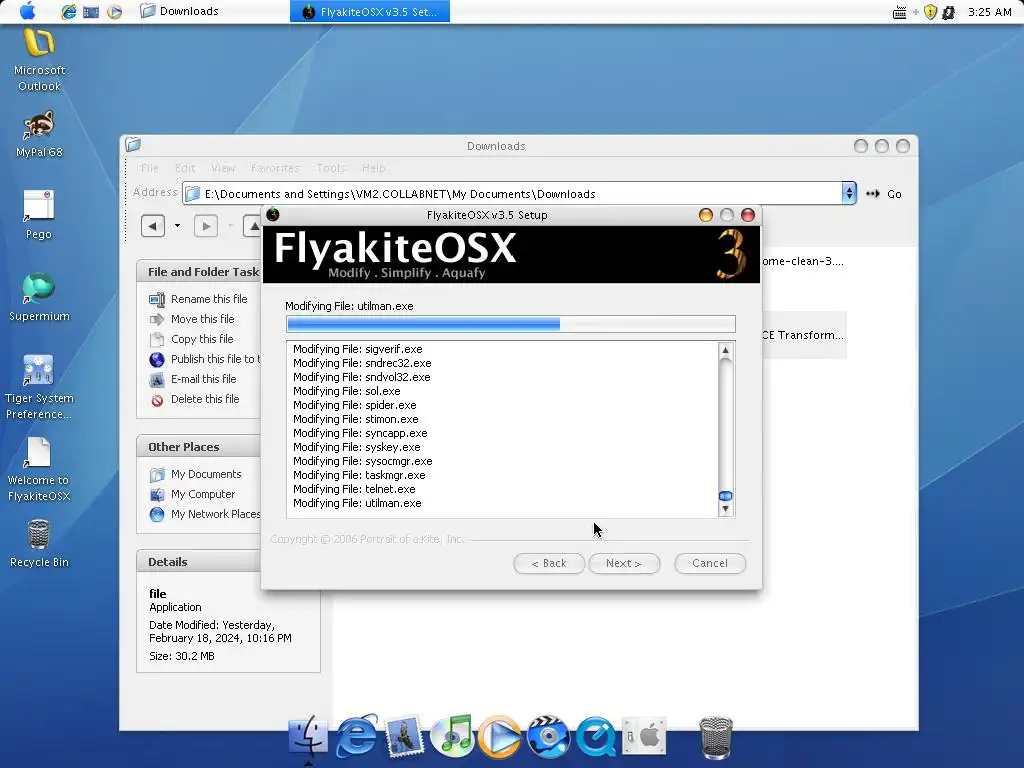
Task: Open the Recycle Bin desktop icon
Action: (x=39, y=543)
